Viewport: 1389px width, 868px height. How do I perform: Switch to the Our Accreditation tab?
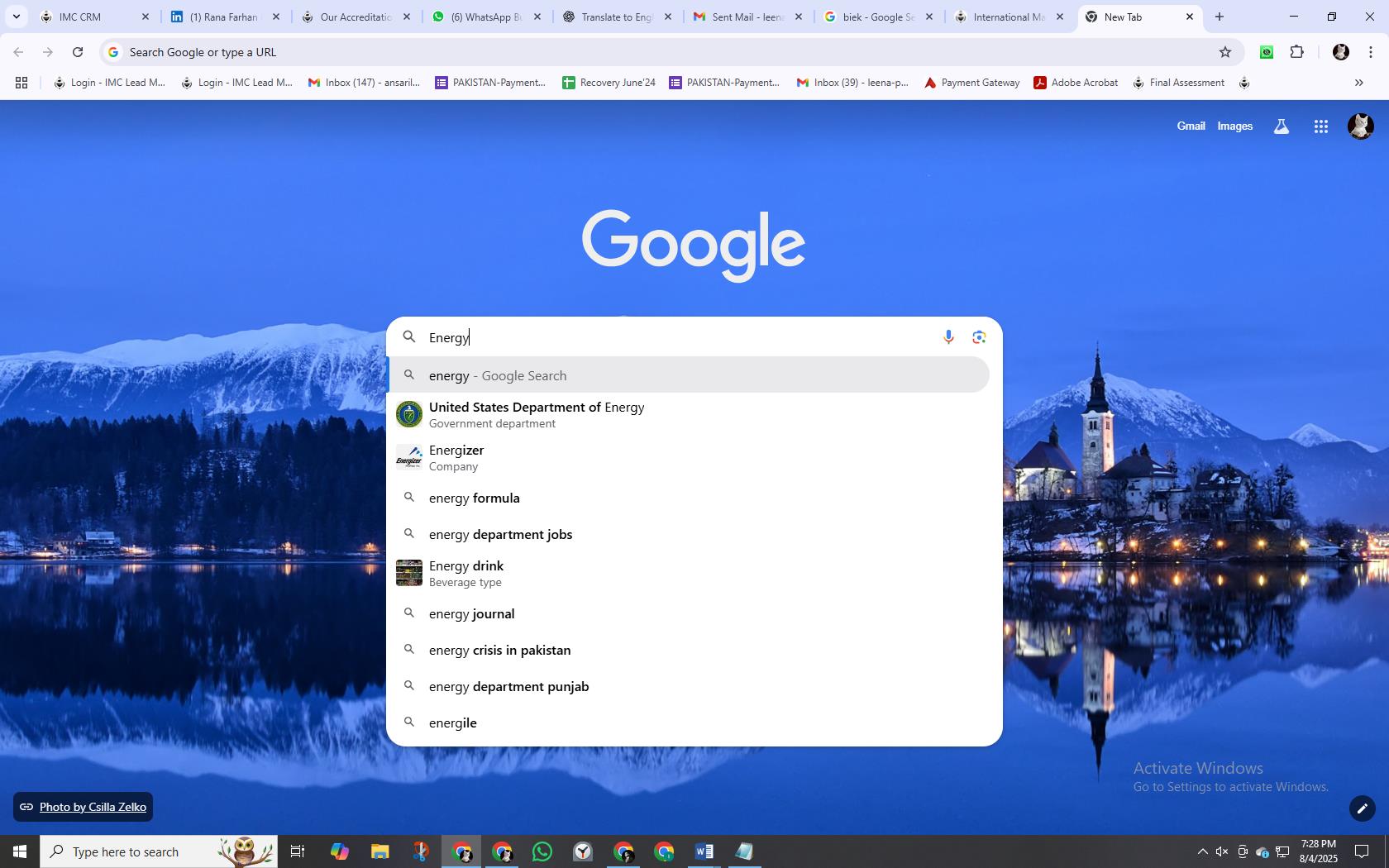tap(356, 17)
